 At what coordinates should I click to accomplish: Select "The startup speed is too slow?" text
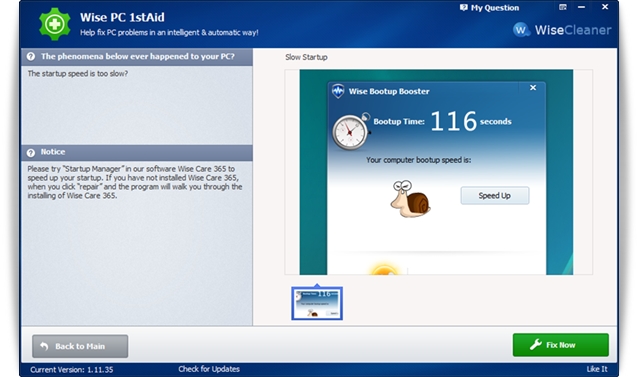(78, 74)
